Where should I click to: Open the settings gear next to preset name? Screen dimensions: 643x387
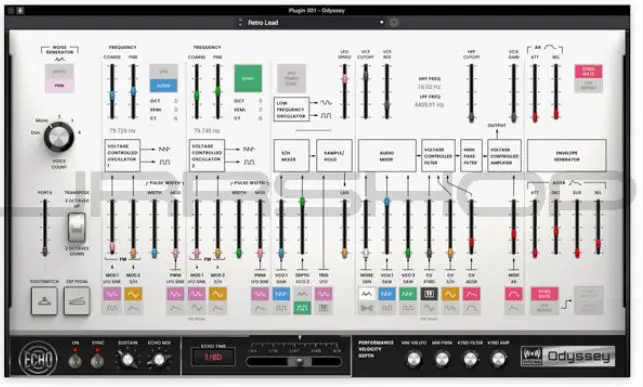tap(394, 23)
